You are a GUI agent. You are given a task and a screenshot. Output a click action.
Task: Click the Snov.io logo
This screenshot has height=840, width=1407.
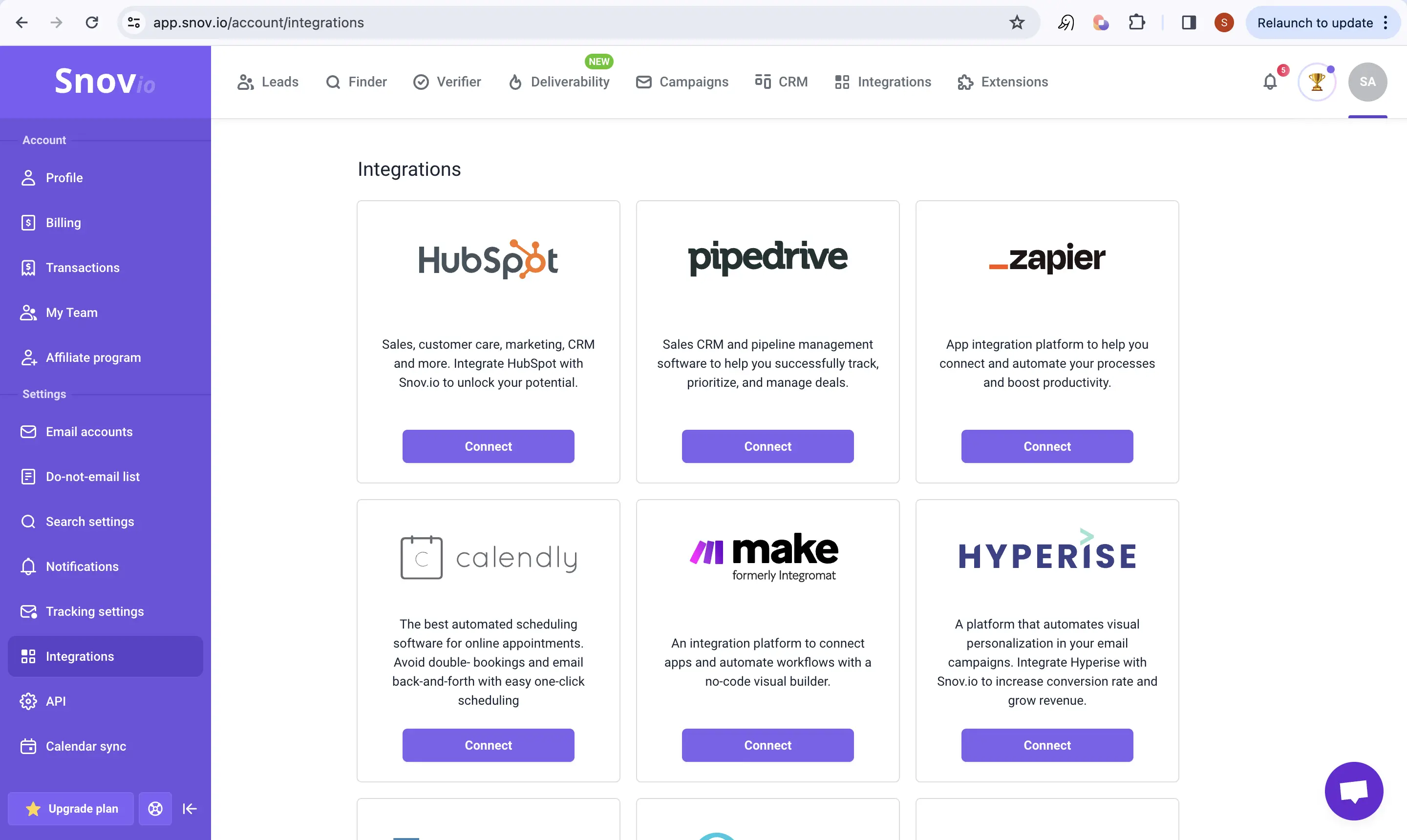[x=105, y=81]
